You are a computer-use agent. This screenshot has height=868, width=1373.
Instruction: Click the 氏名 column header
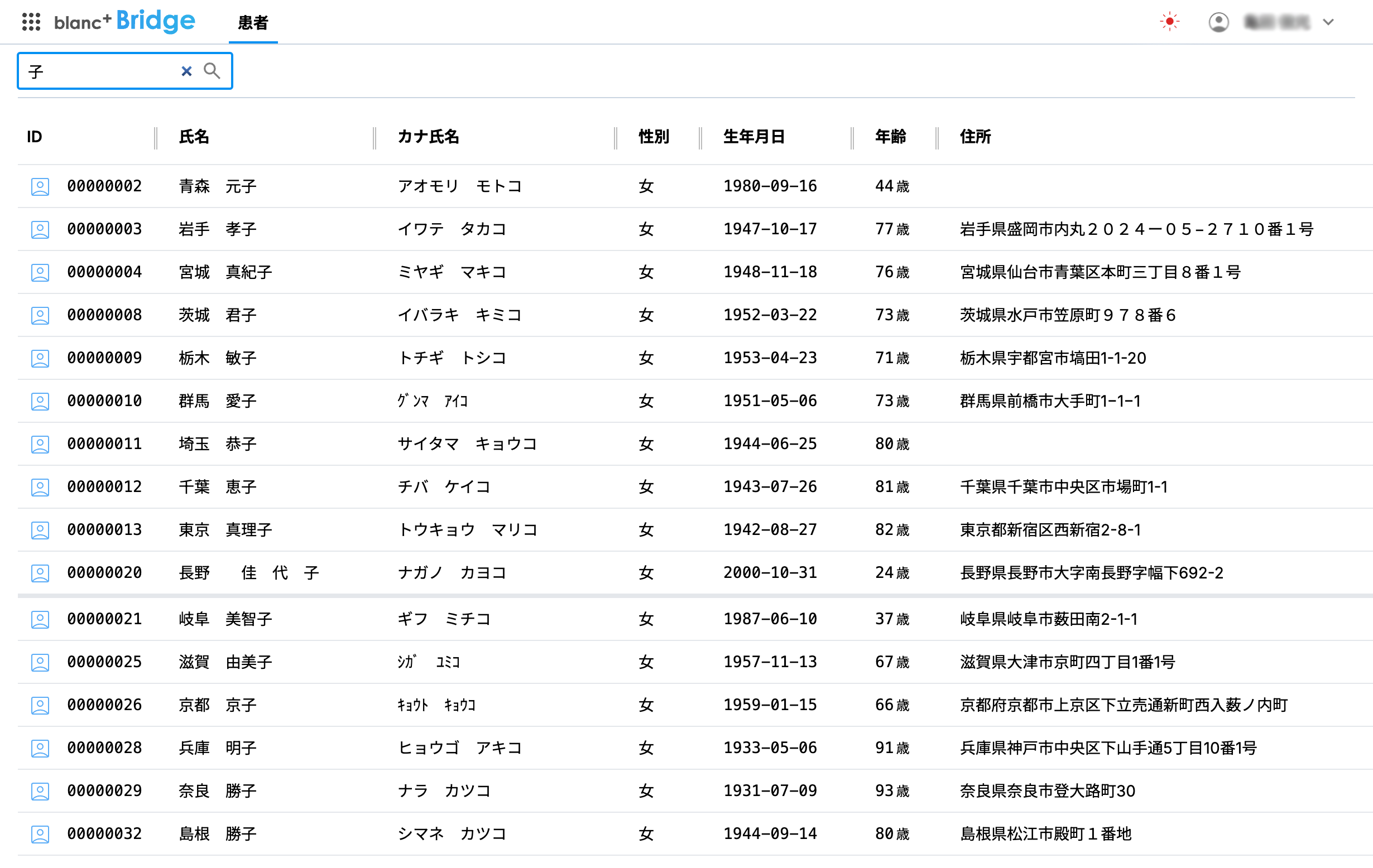pos(194,137)
